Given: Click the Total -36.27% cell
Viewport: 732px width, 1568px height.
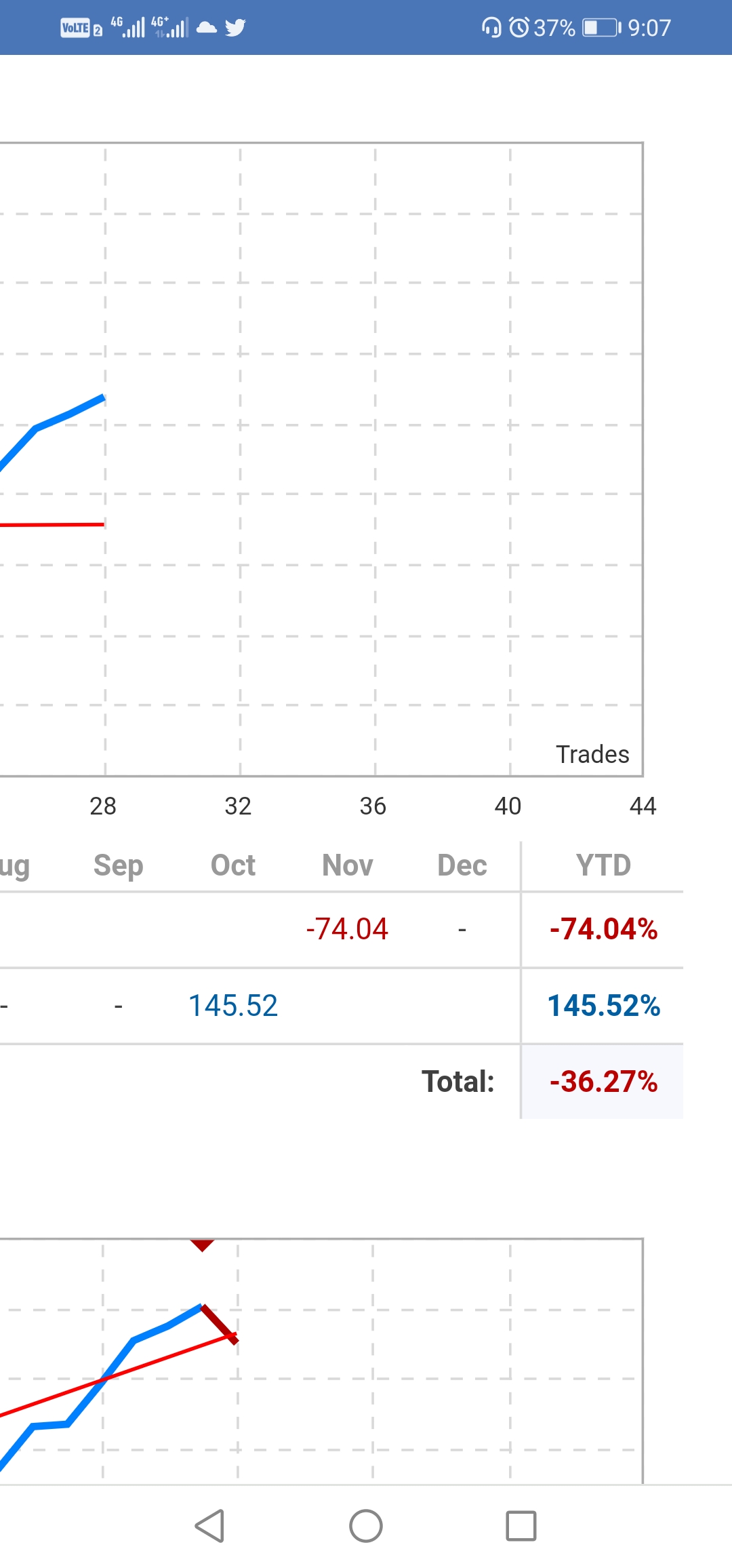Looking at the screenshot, I should click(603, 1082).
